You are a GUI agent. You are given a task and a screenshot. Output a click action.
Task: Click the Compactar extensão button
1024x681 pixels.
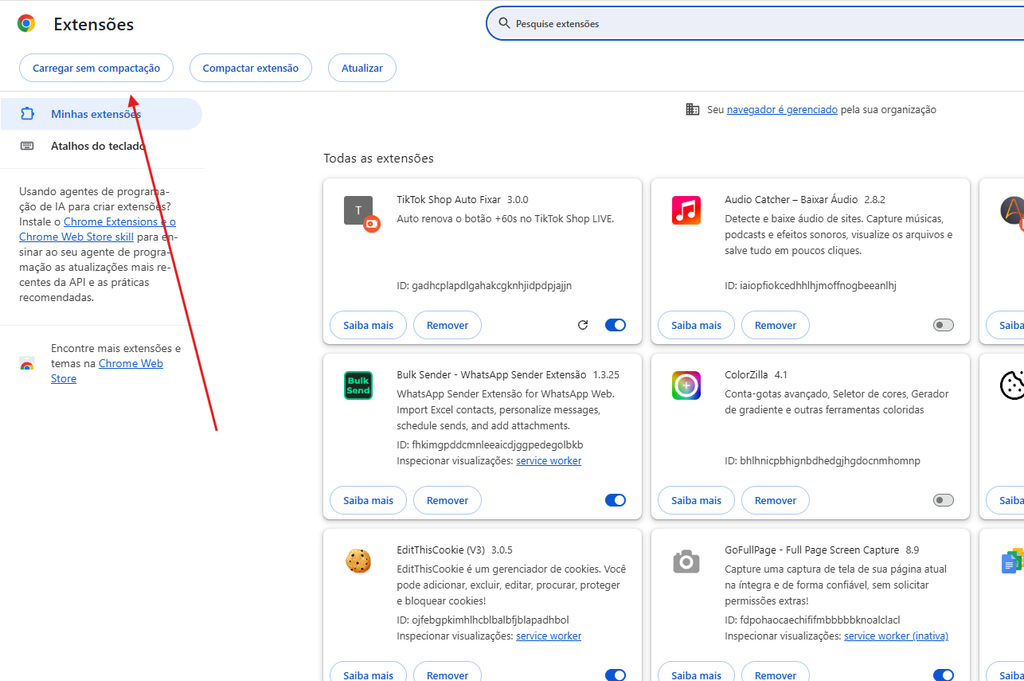250,68
